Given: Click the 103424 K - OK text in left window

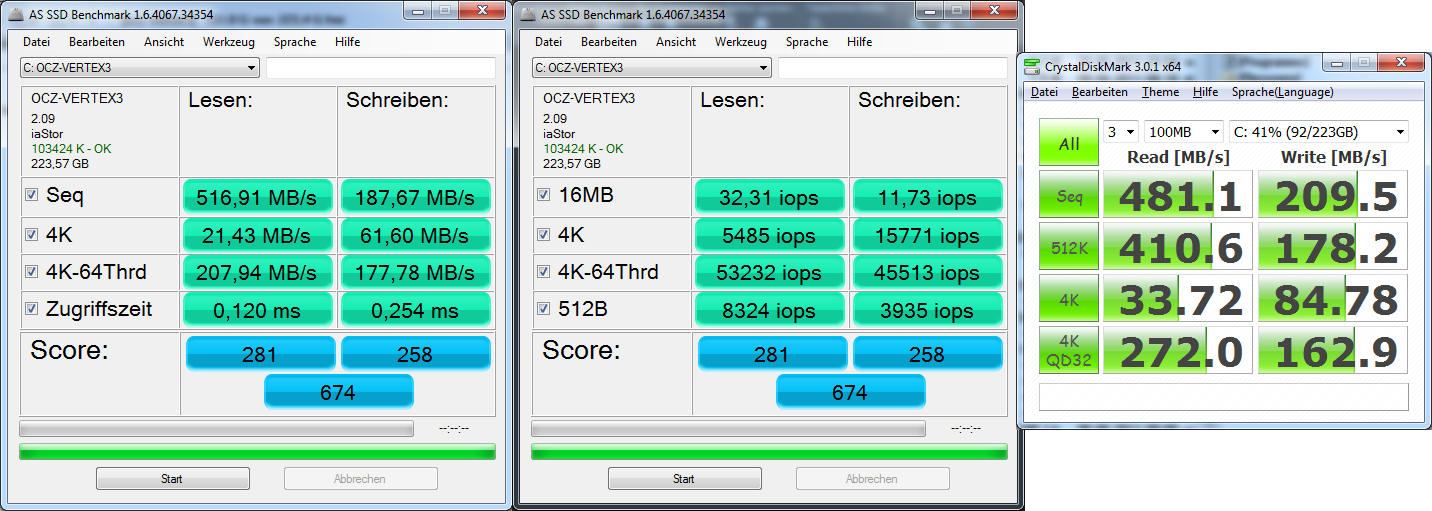Looking at the screenshot, I should click(71, 148).
